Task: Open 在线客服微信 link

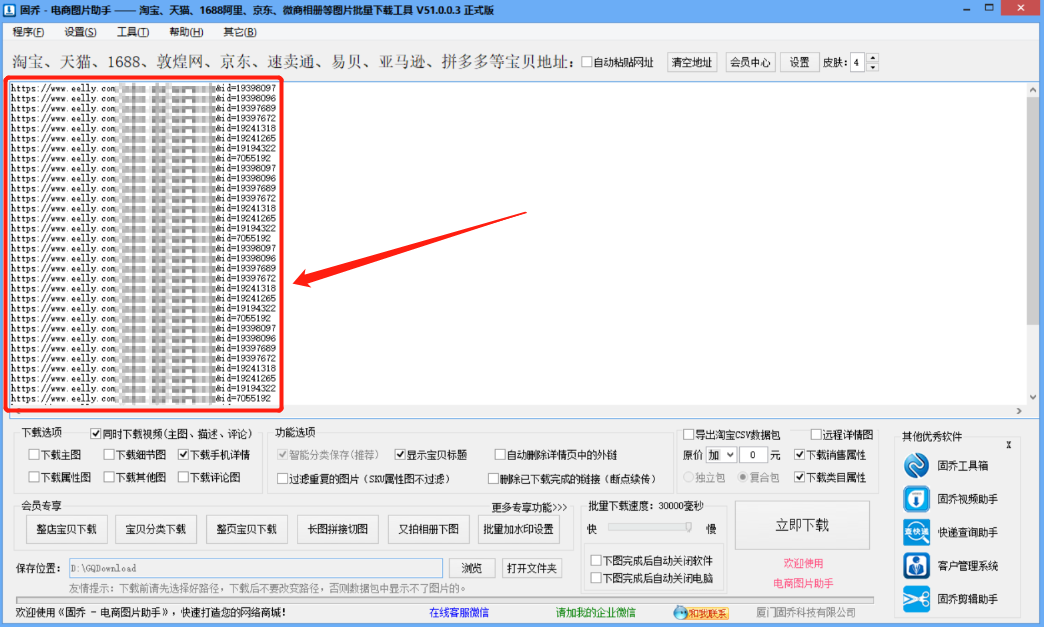Action: pos(459,612)
